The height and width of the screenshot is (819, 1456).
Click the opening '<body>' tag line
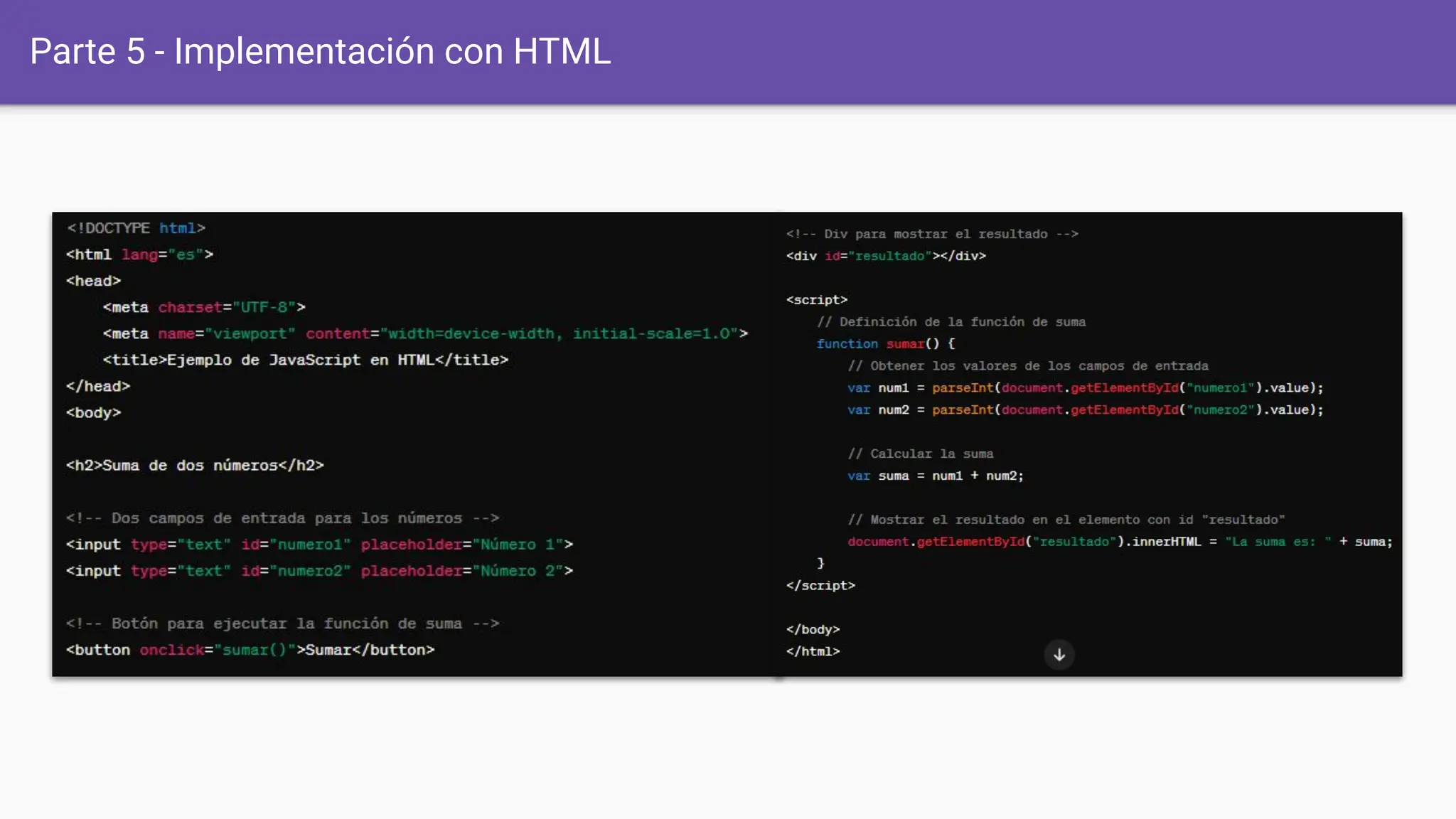(x=94, y=412)
